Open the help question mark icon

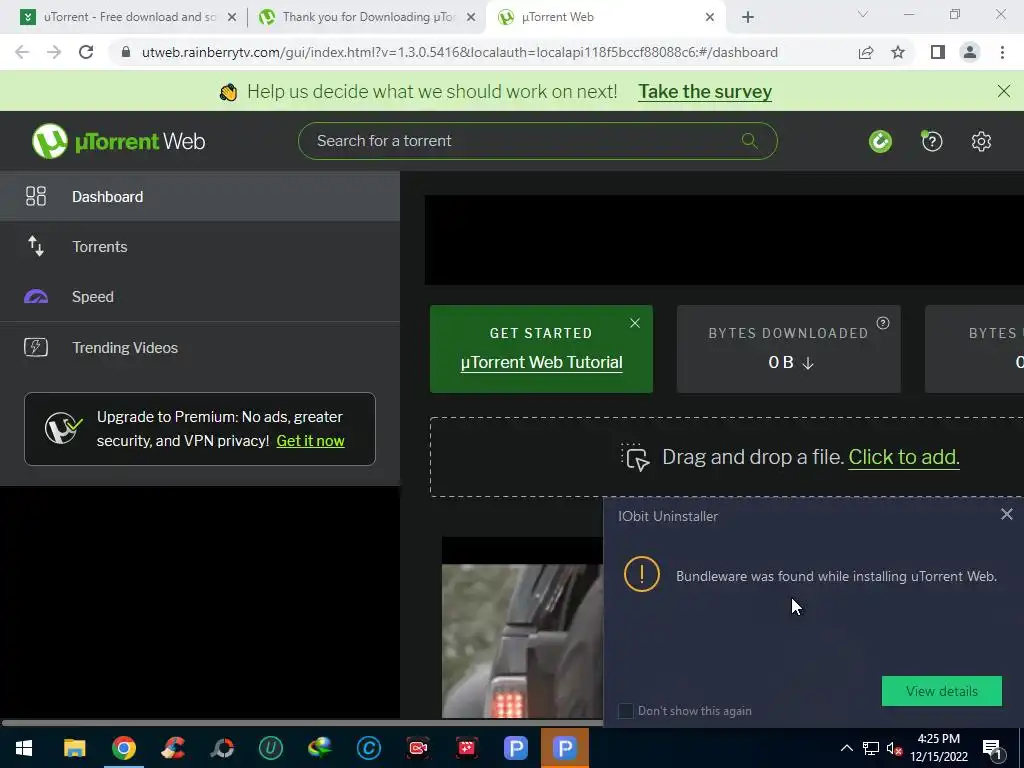[x=932, y=141]
